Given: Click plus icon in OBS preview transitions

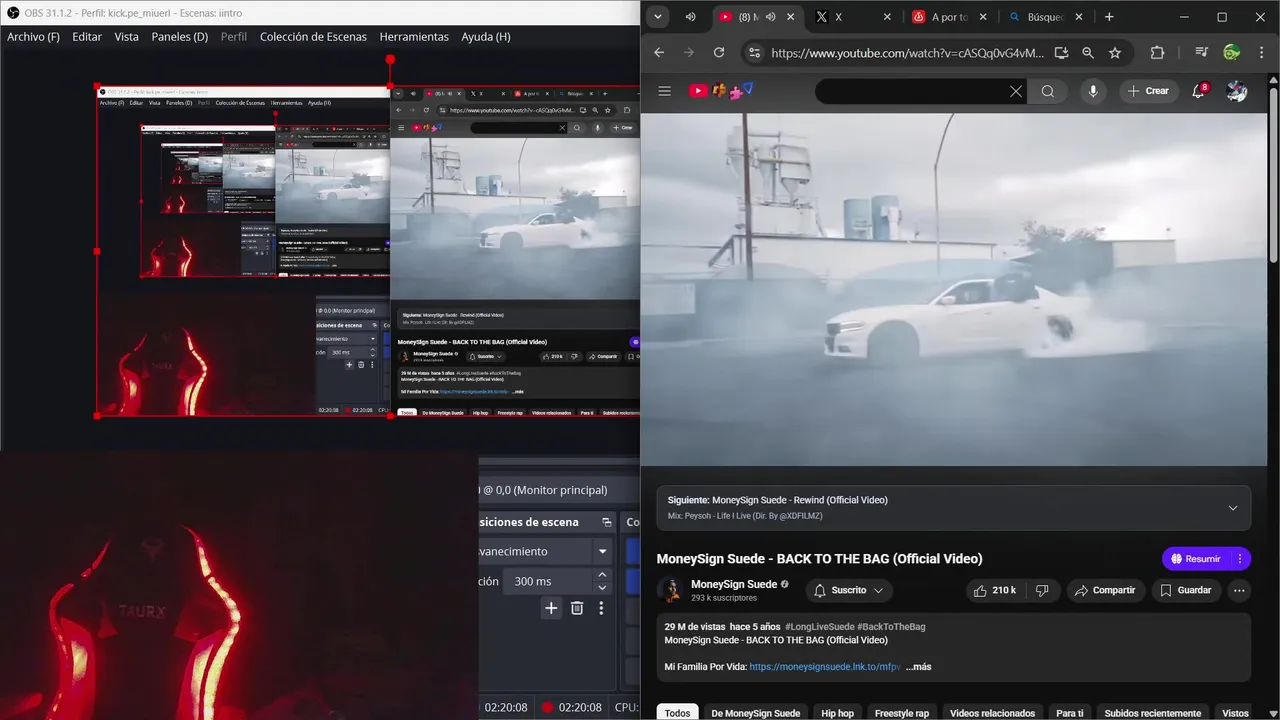Looking at the screenshot, I should (x=551, y=608).
